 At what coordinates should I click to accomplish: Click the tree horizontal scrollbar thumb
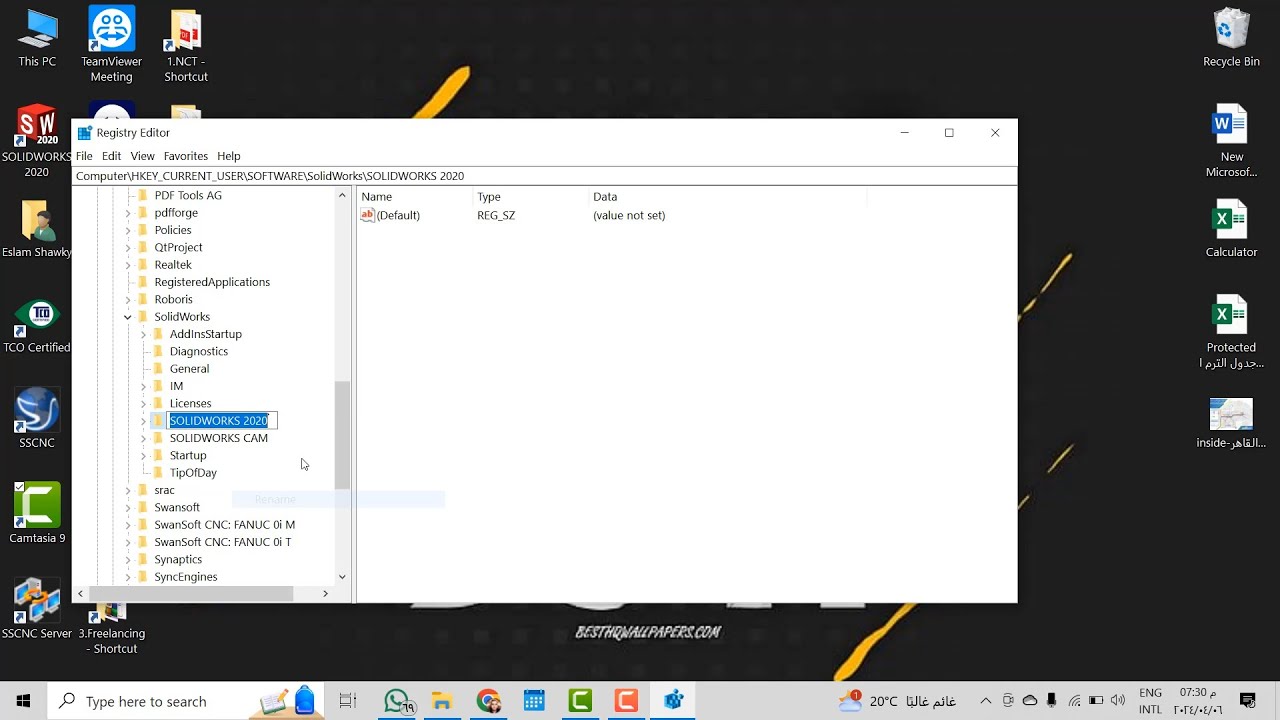click(x=191, y=594)
